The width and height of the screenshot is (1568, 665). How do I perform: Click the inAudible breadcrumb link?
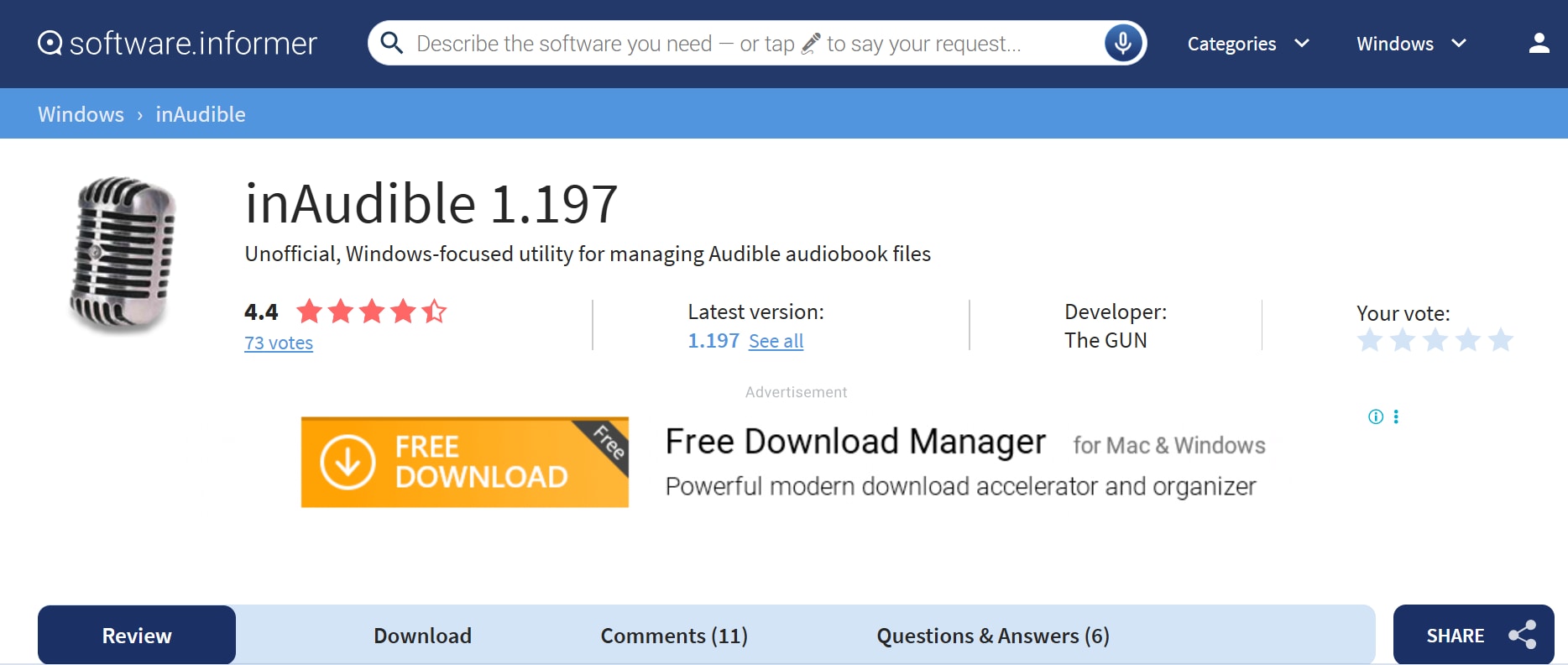coord(201,114)
